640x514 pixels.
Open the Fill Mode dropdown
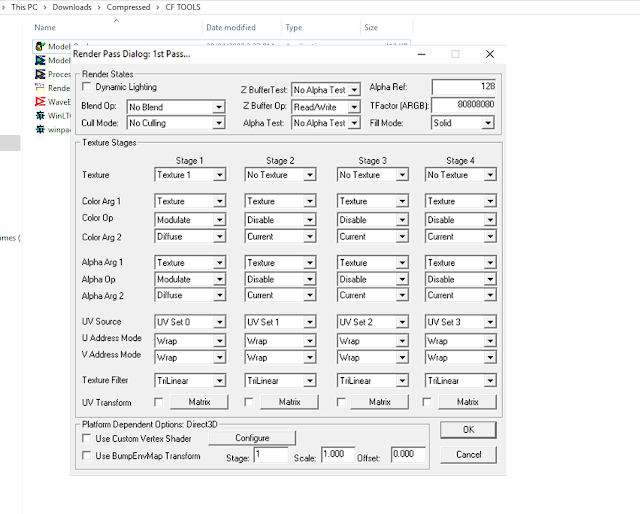pos(463,122)
